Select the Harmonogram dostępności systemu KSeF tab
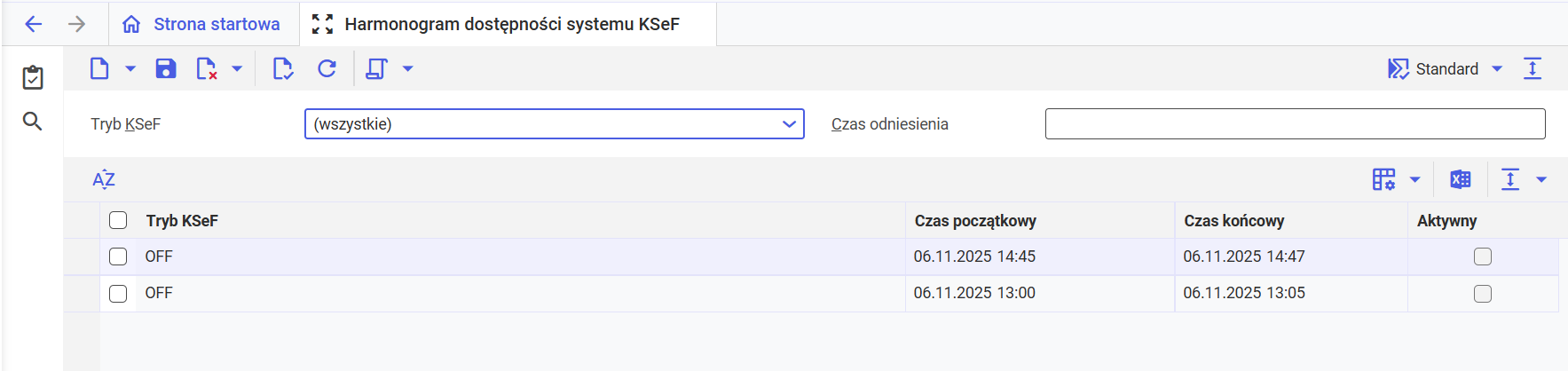The width and height of the screenshot is (1568, 371). click(510, 24)
